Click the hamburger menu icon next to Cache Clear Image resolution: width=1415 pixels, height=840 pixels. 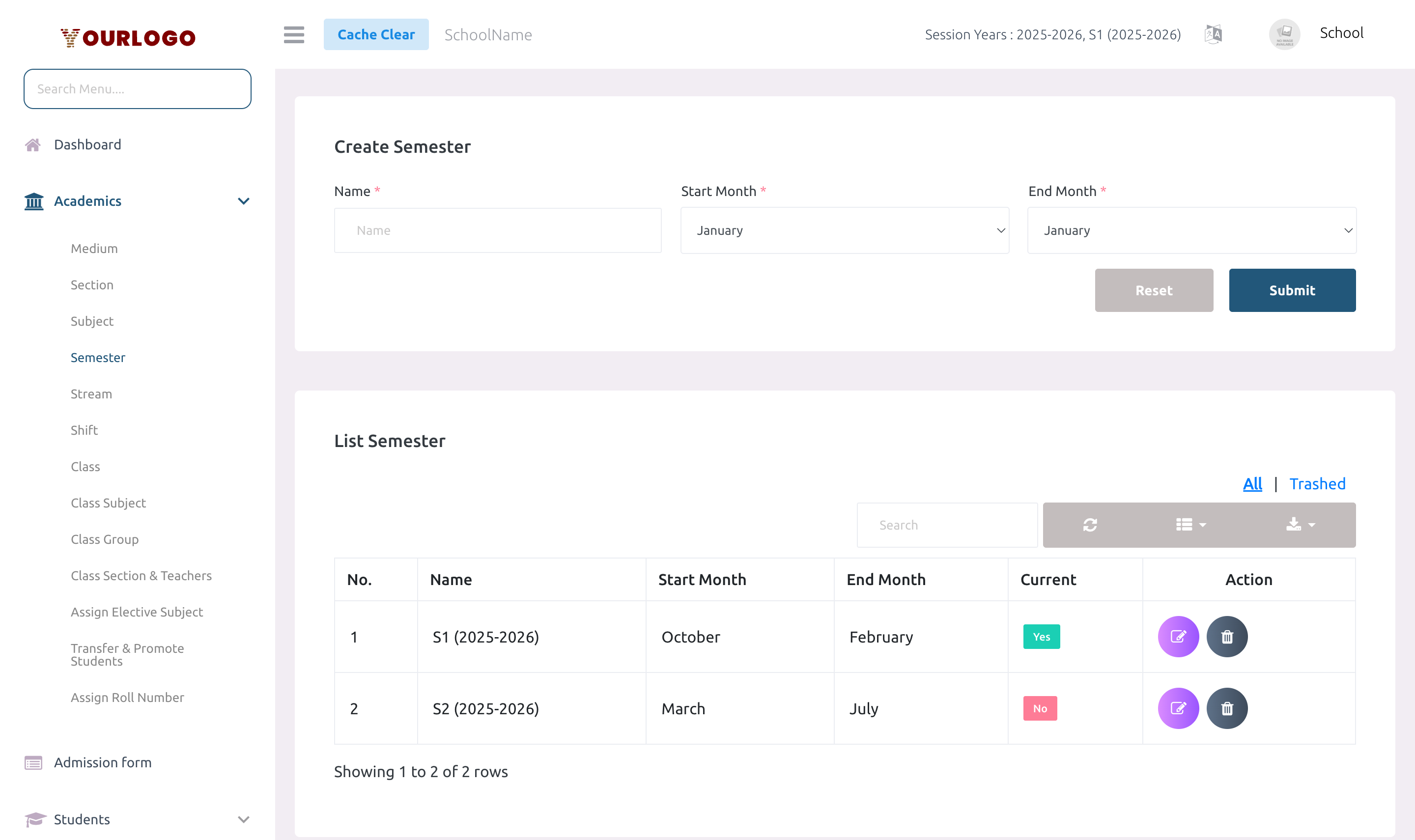pos(294,34)
